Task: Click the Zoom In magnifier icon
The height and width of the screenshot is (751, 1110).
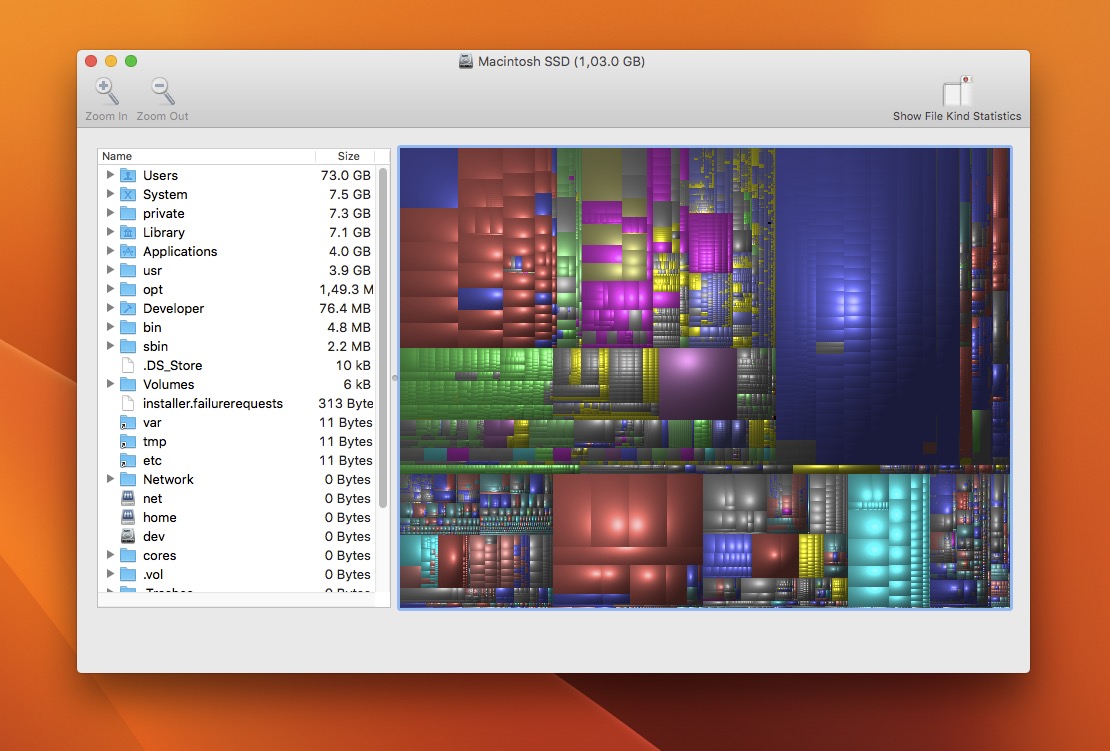Action: [106, 91]
